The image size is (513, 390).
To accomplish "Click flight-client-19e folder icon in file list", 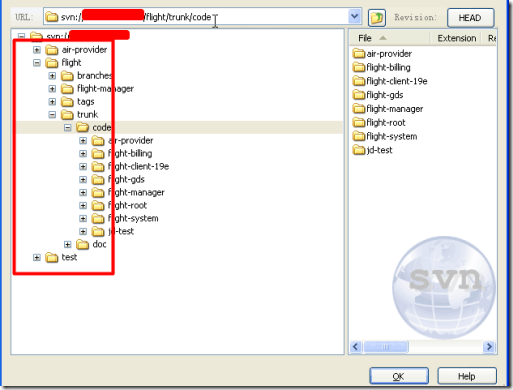I will (359, 81).
